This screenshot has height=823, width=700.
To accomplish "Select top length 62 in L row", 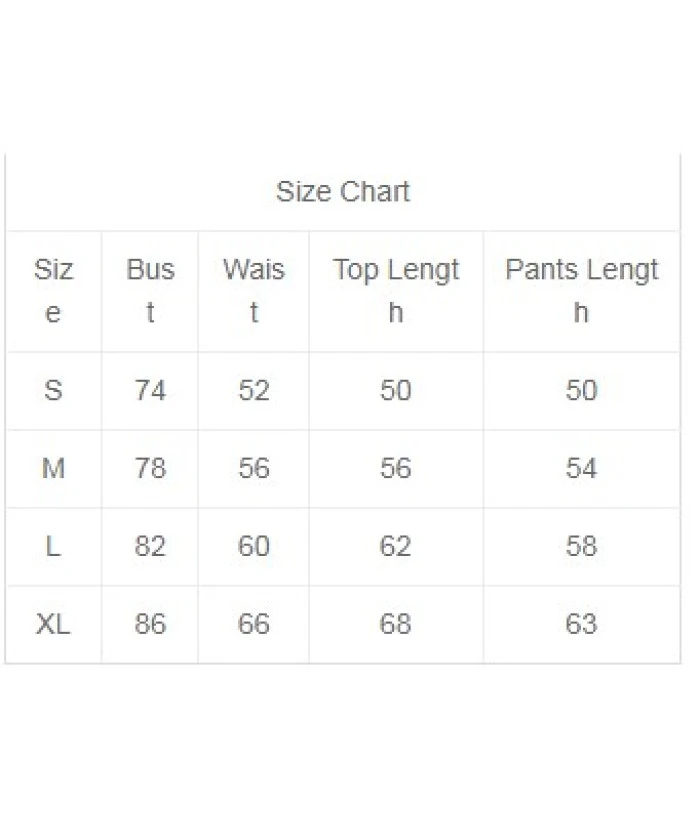I will [396, 546].
